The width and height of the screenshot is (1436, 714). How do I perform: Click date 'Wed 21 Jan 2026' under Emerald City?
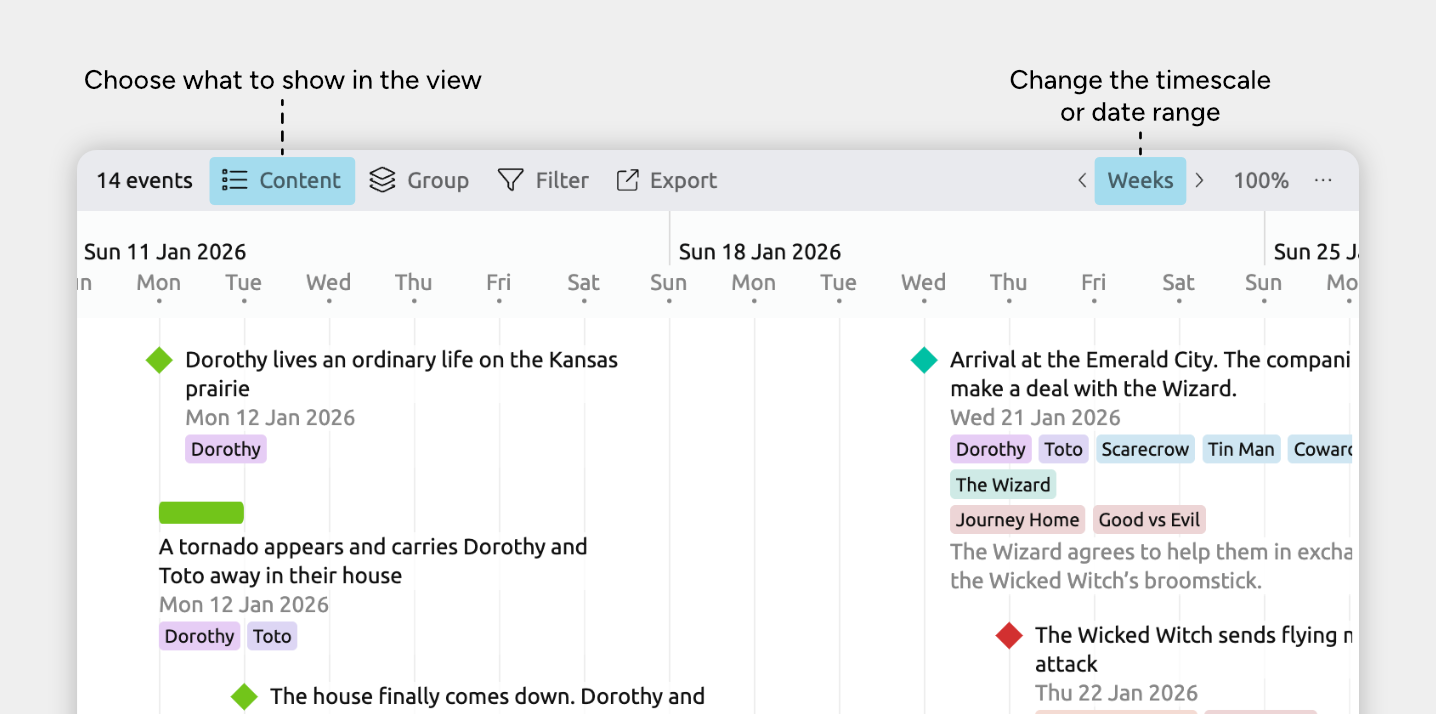(x=1035, y=417)
